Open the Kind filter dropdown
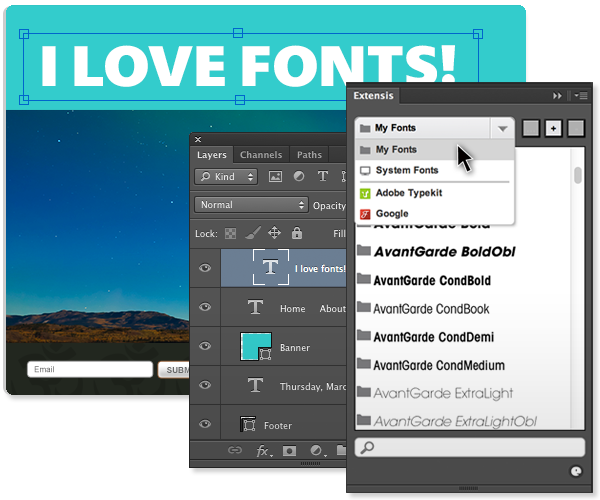 tap(226, 177)
